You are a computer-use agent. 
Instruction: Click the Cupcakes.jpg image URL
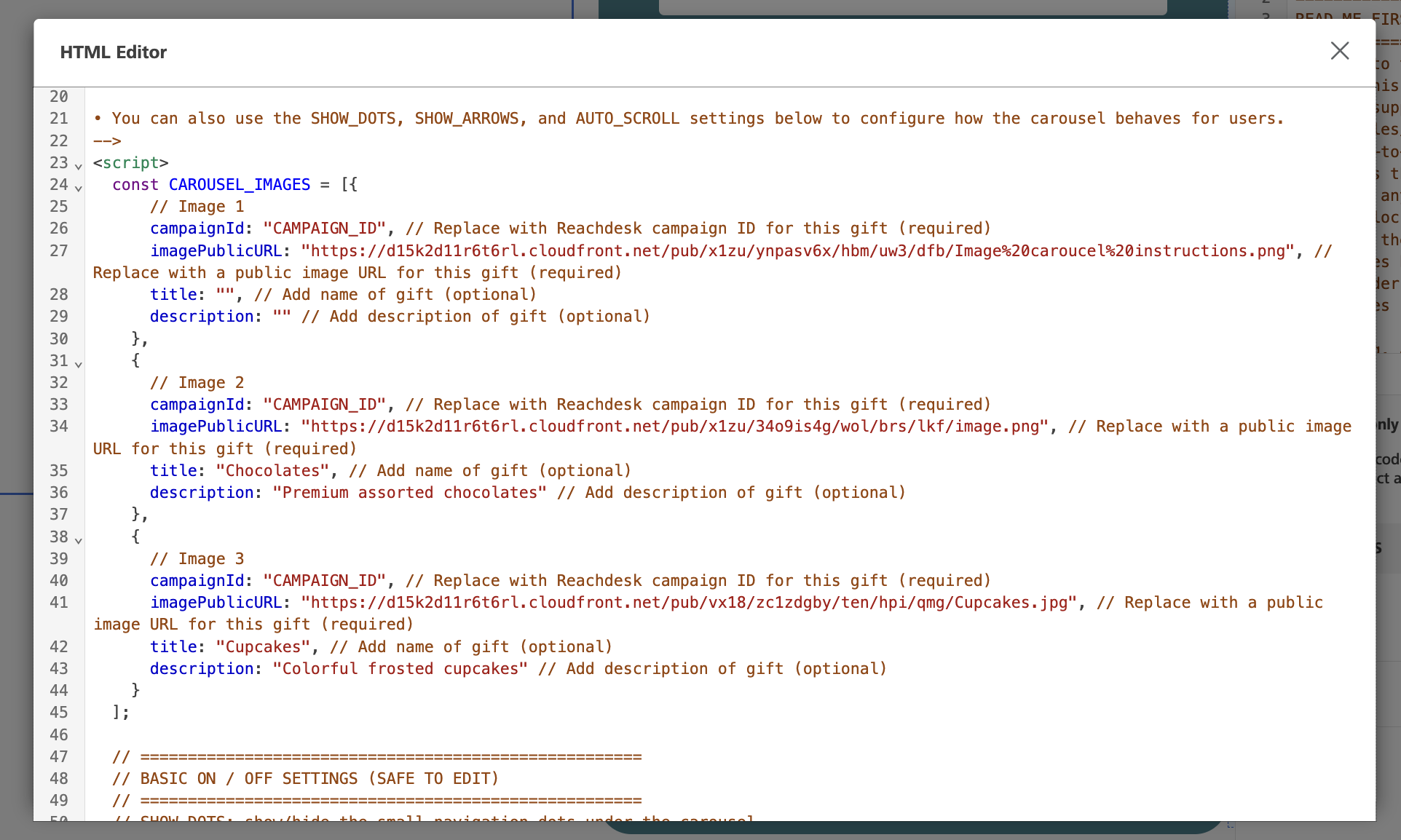(689, 603)
